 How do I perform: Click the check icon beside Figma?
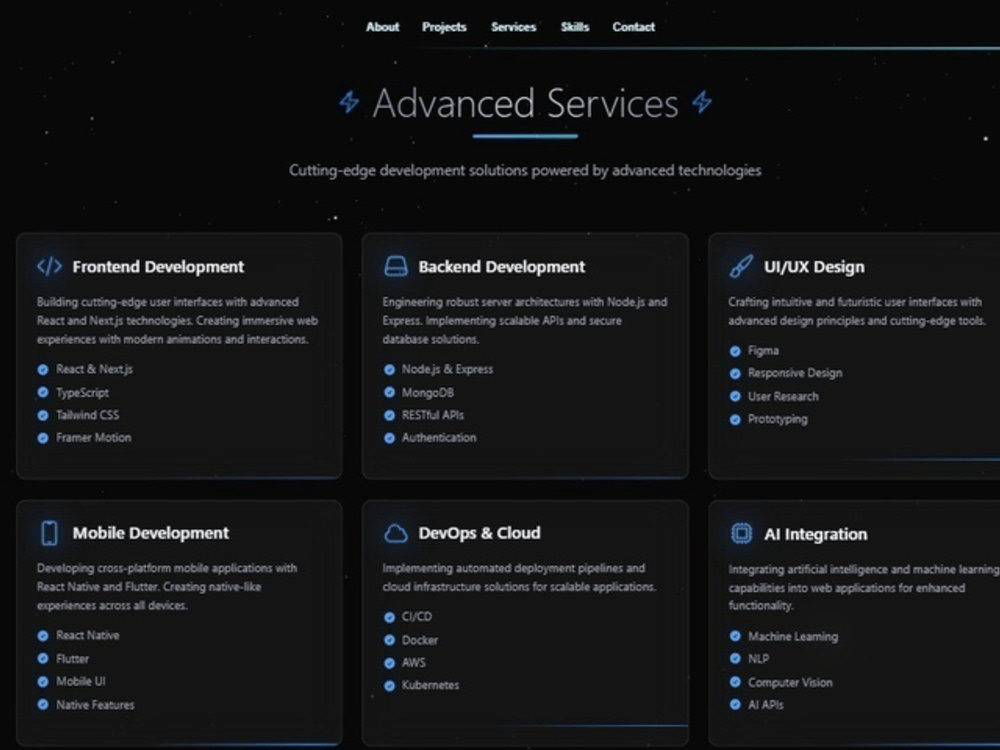(735, 351)
